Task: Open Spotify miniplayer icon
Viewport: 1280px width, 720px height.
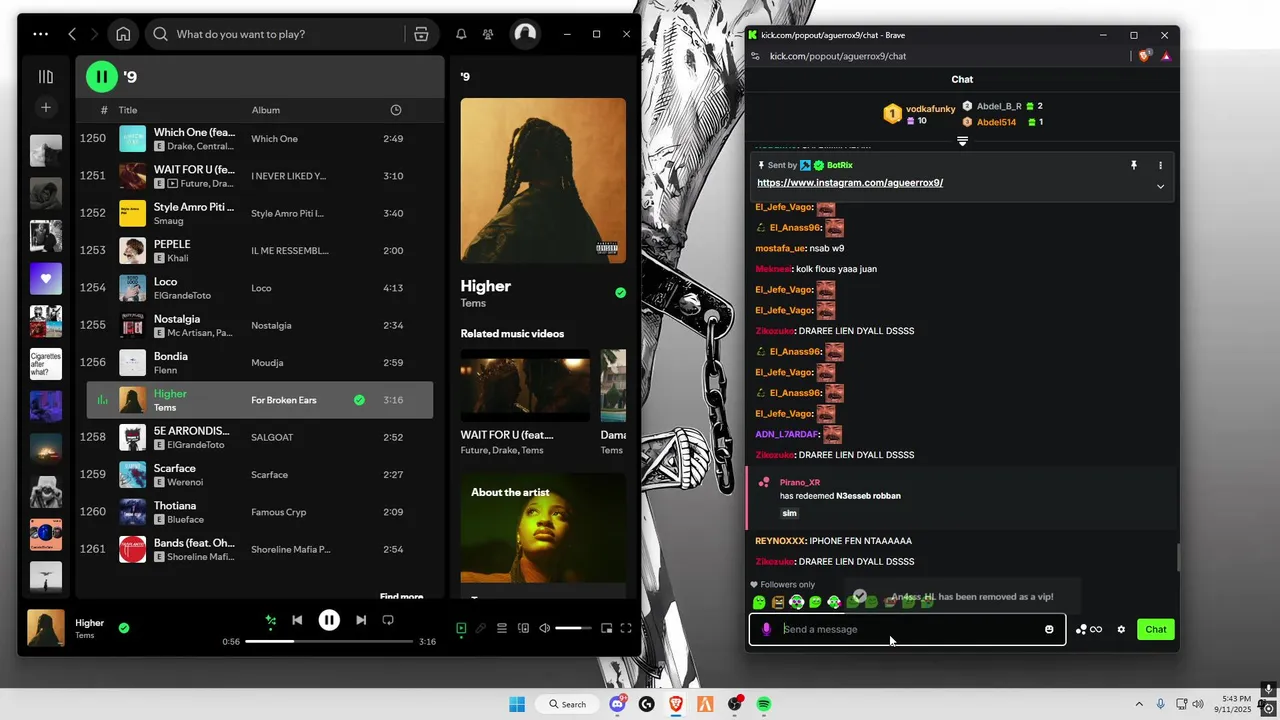Action: (x=606, y=628)
